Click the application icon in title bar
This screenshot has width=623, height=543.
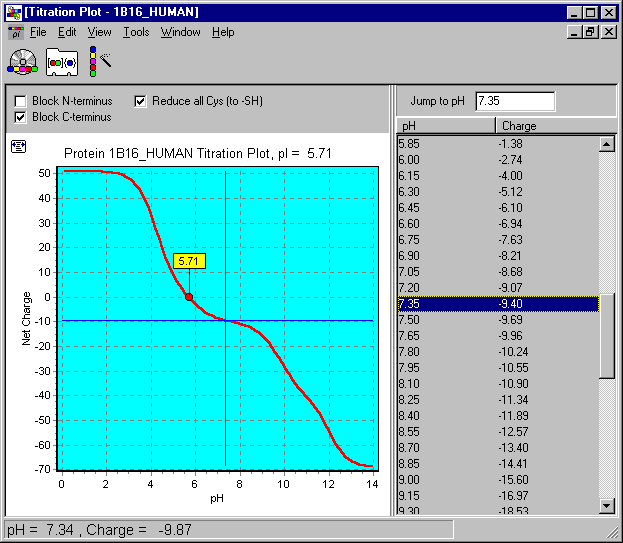14,12
